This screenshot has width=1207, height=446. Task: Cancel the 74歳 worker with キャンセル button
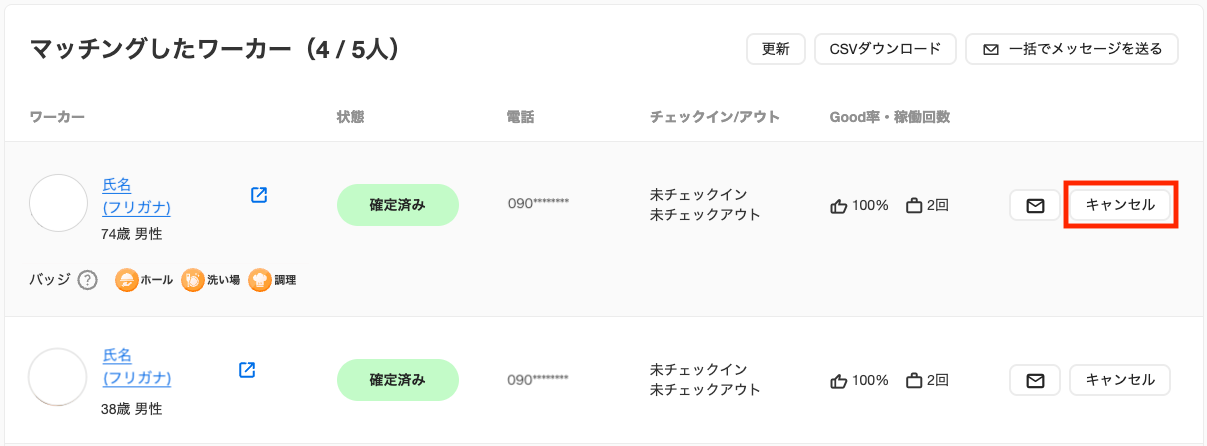(1120, 205)
